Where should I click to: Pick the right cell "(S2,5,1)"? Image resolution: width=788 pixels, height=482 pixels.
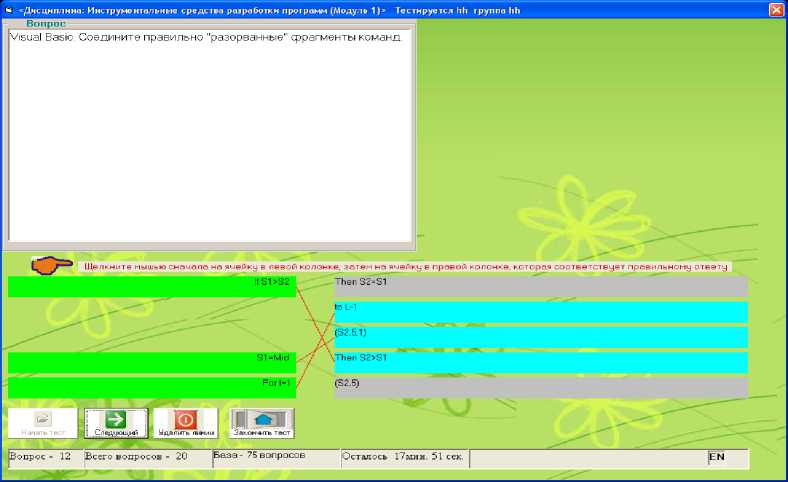[541, 337]
